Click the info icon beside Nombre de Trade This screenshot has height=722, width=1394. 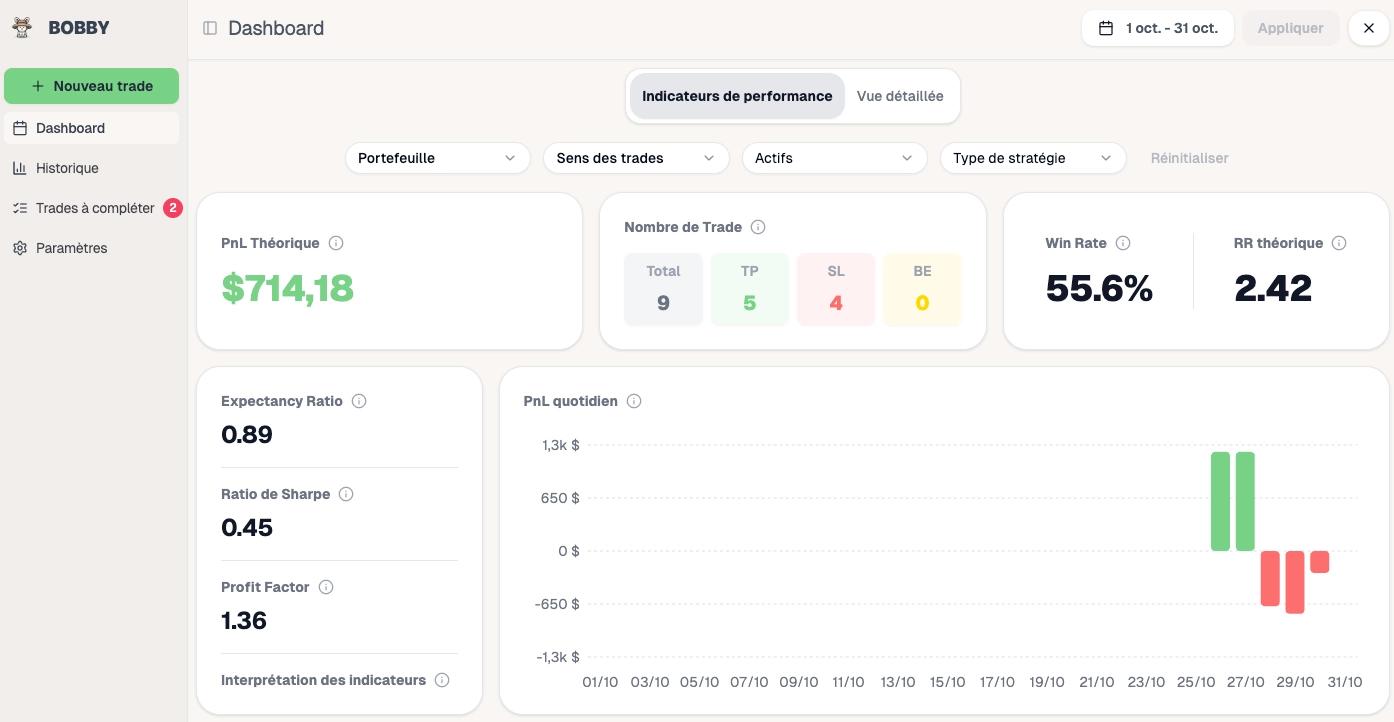pyautogui.click(x=758, y=227)
